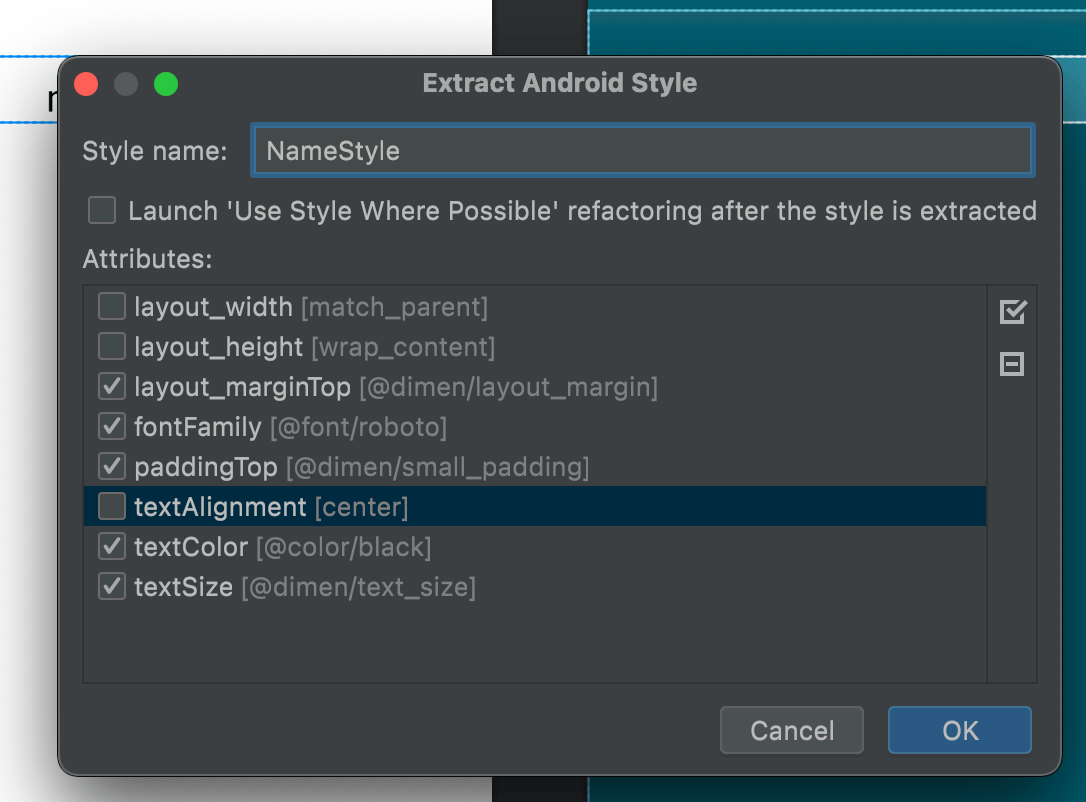Select the textColor [@color/black] row text
1086x802 pixels.
tap(283, 547)
